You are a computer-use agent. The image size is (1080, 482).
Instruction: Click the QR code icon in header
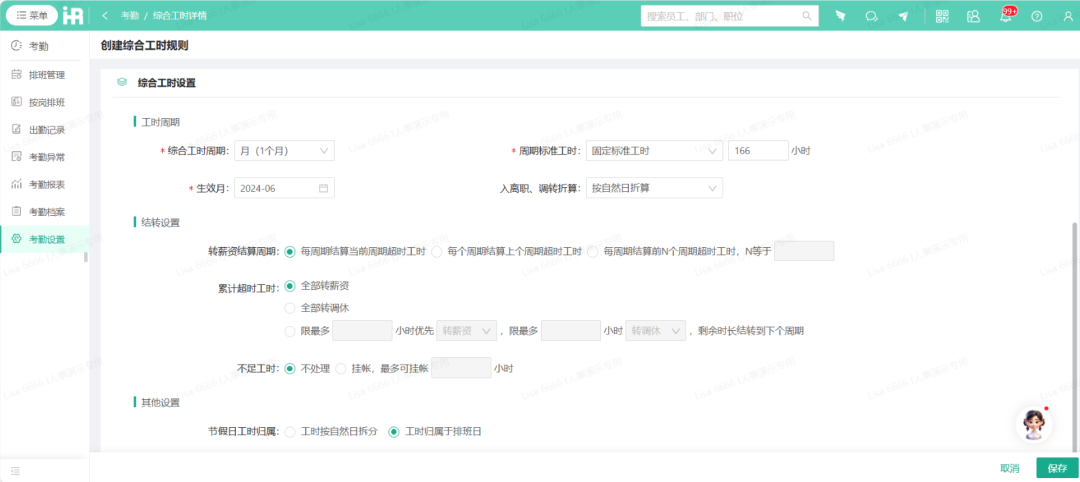point(942,16)
